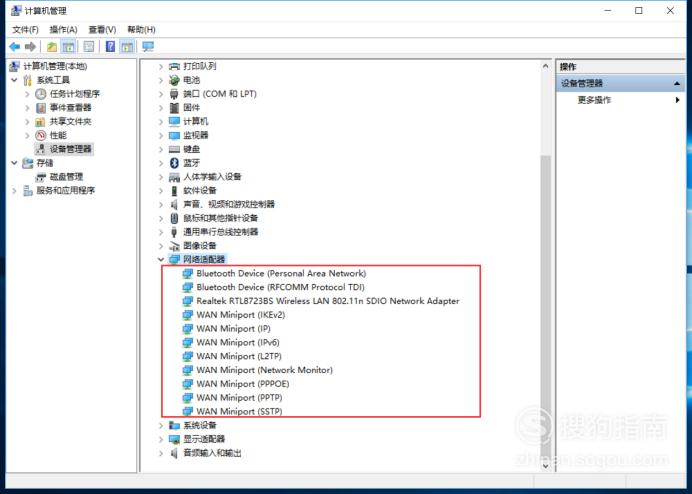
Task: Select WAN Miniport (IKEv2)
Action: pos(241,315)
